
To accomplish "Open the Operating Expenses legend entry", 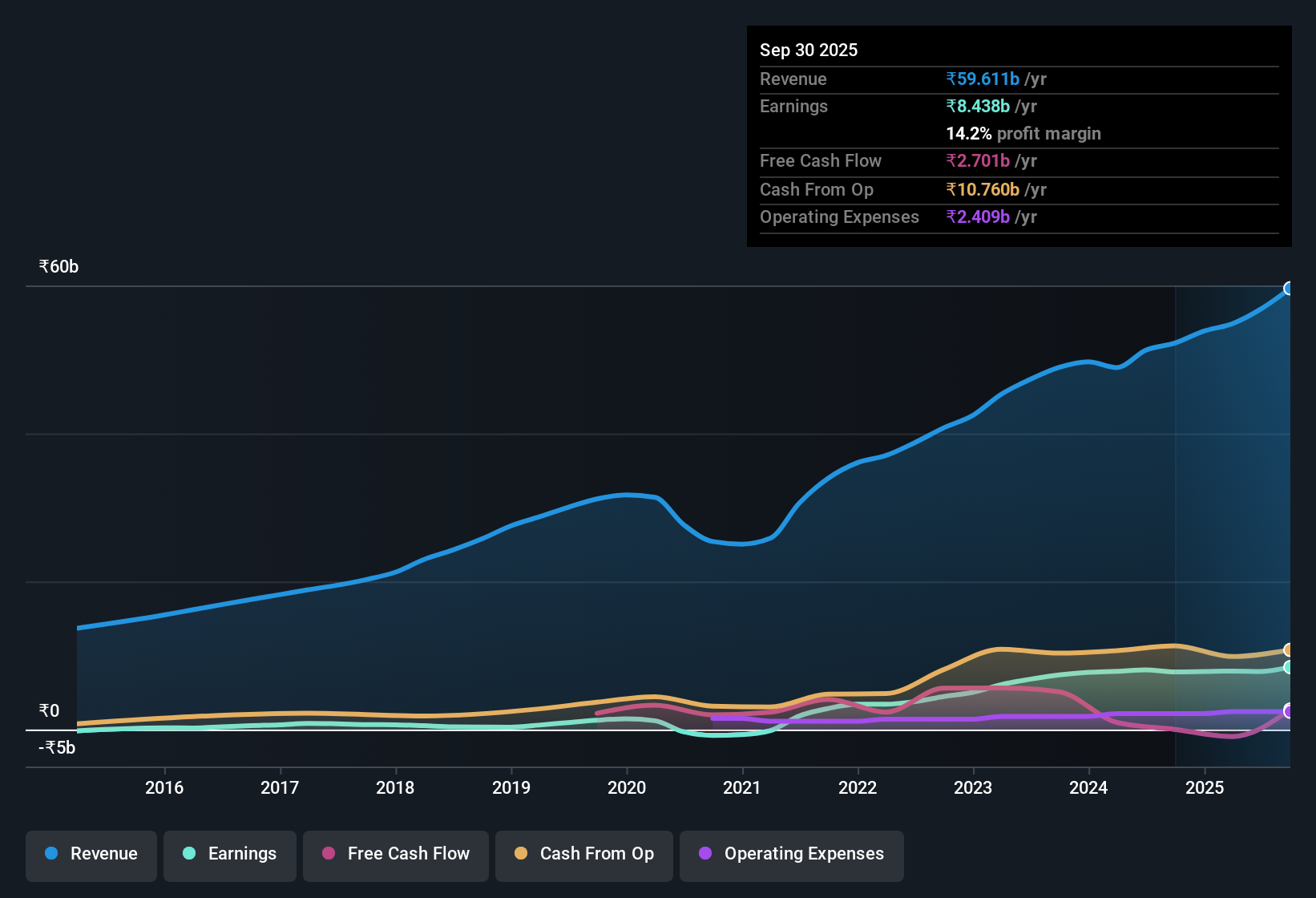I will (791, 854).
